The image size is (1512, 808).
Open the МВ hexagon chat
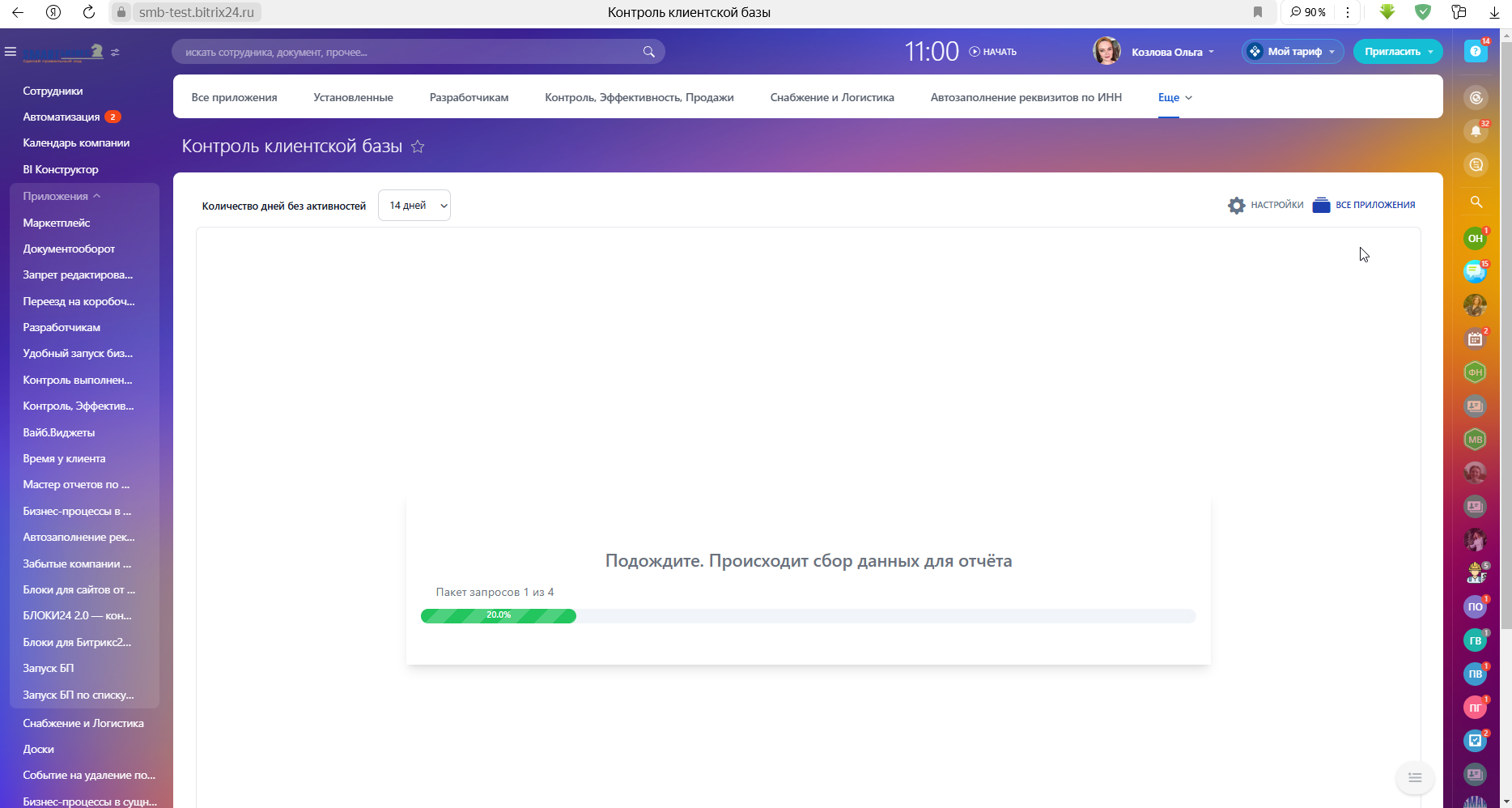pyautogui.click(x=1476, y=440)
